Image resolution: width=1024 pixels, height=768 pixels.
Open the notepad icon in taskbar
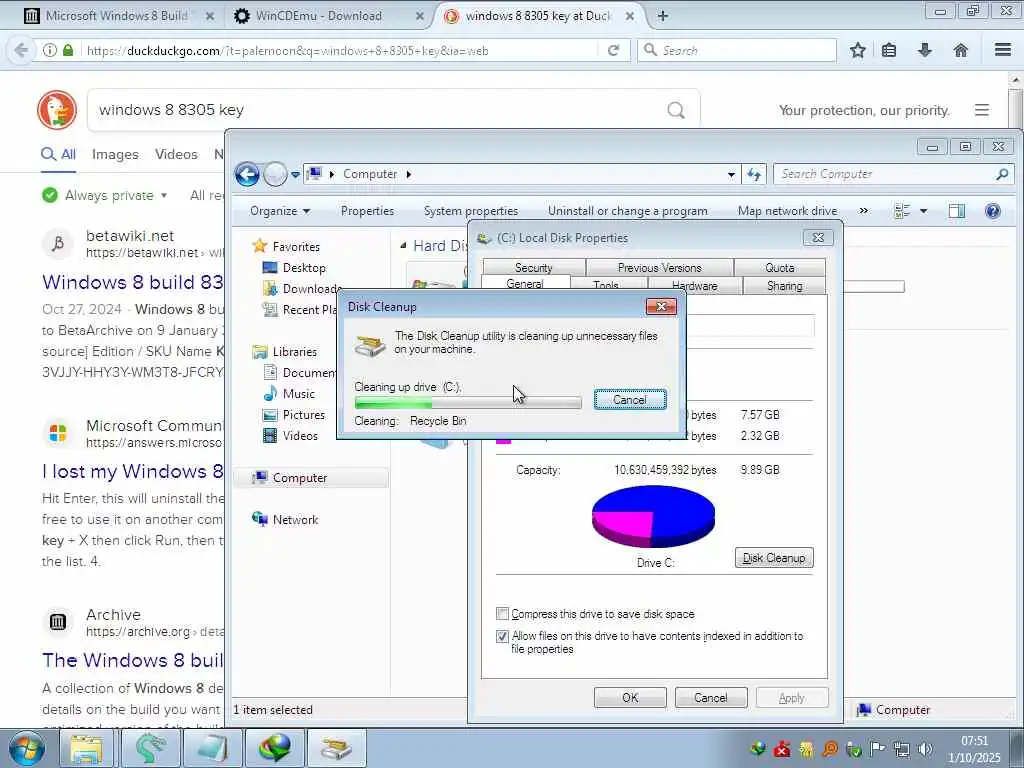pos(212,748)
